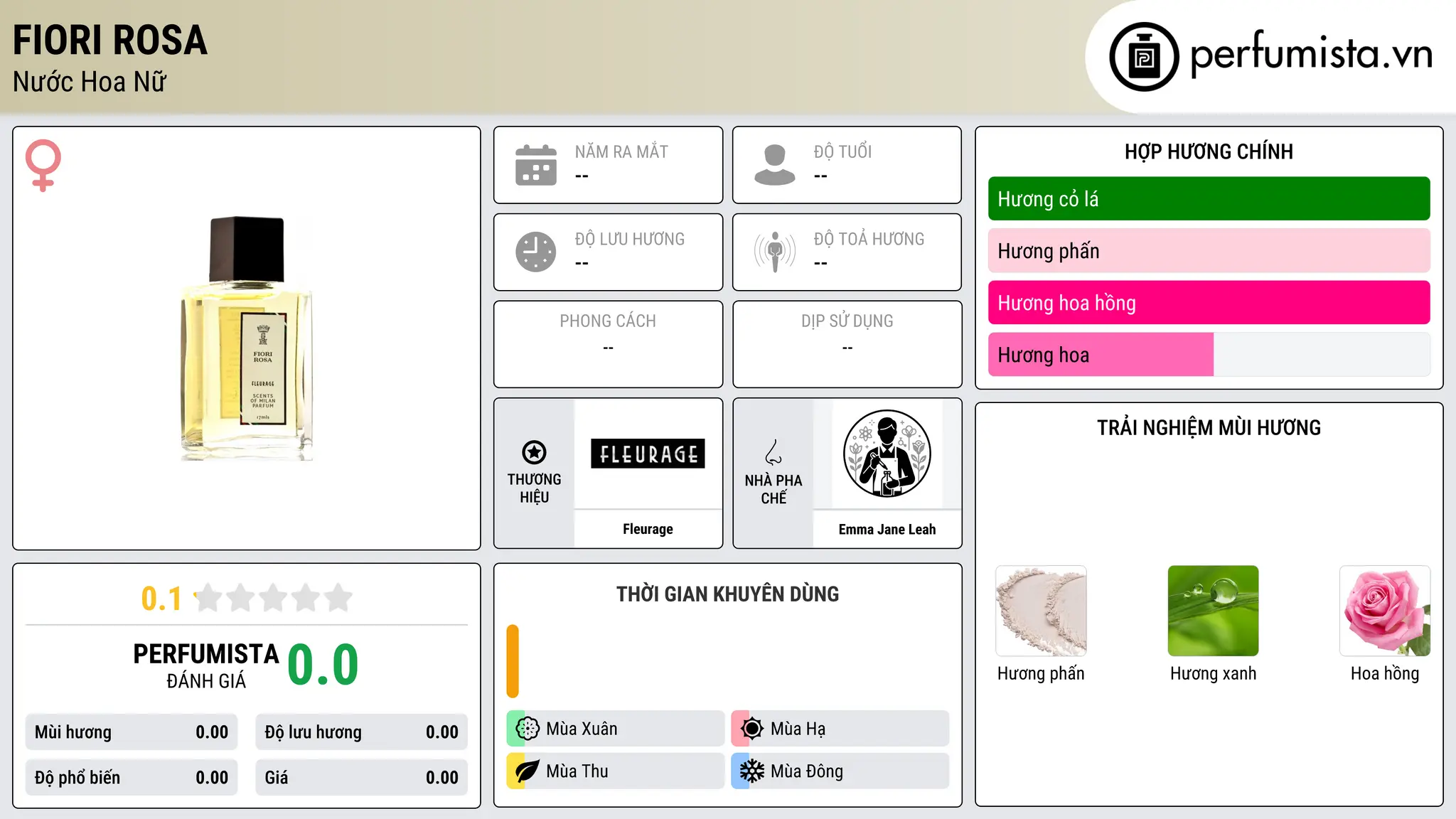Click the person icon beside Độ tuổi

775,165
